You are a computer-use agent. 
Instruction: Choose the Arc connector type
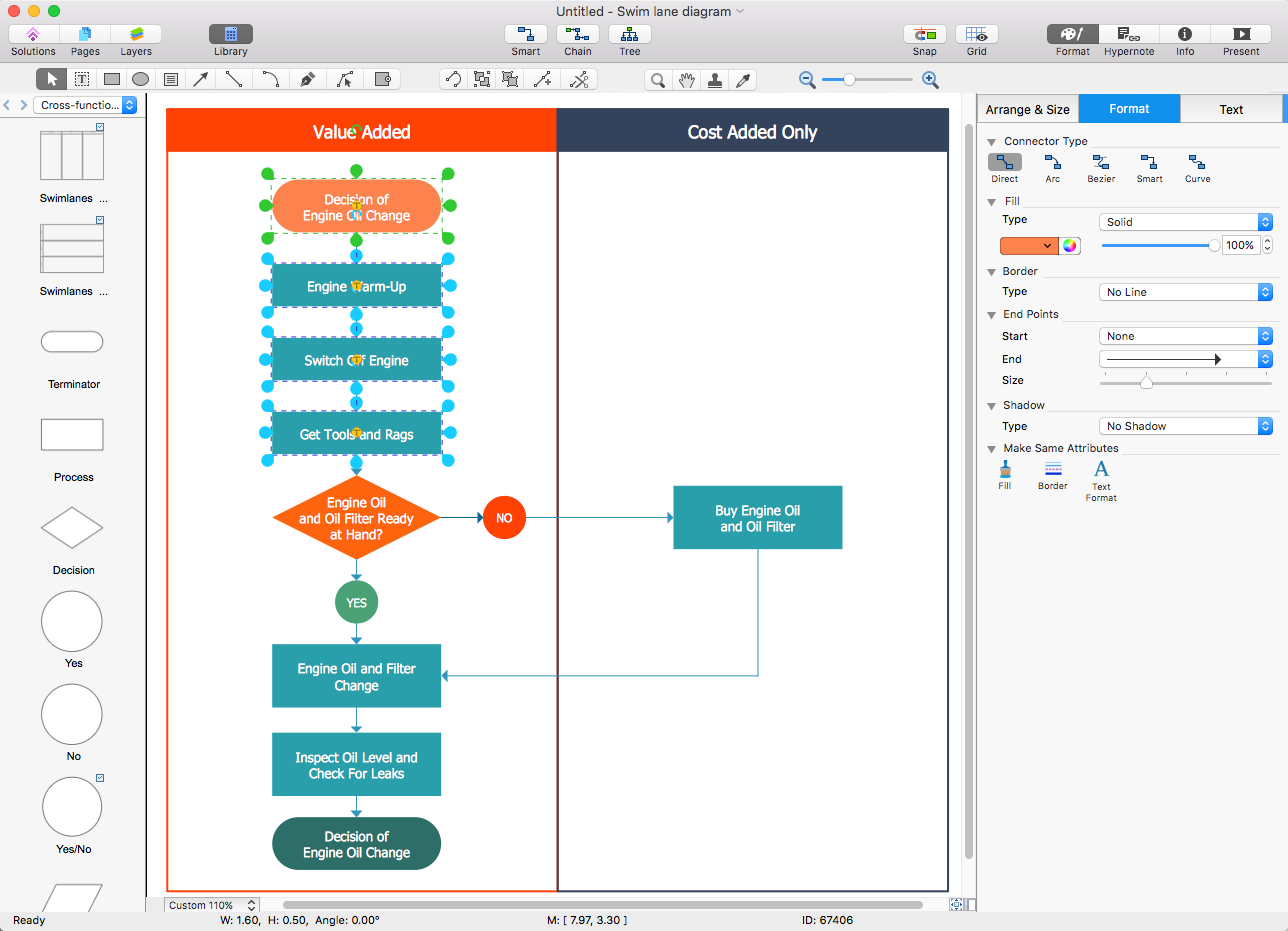tap(1053, 168)
